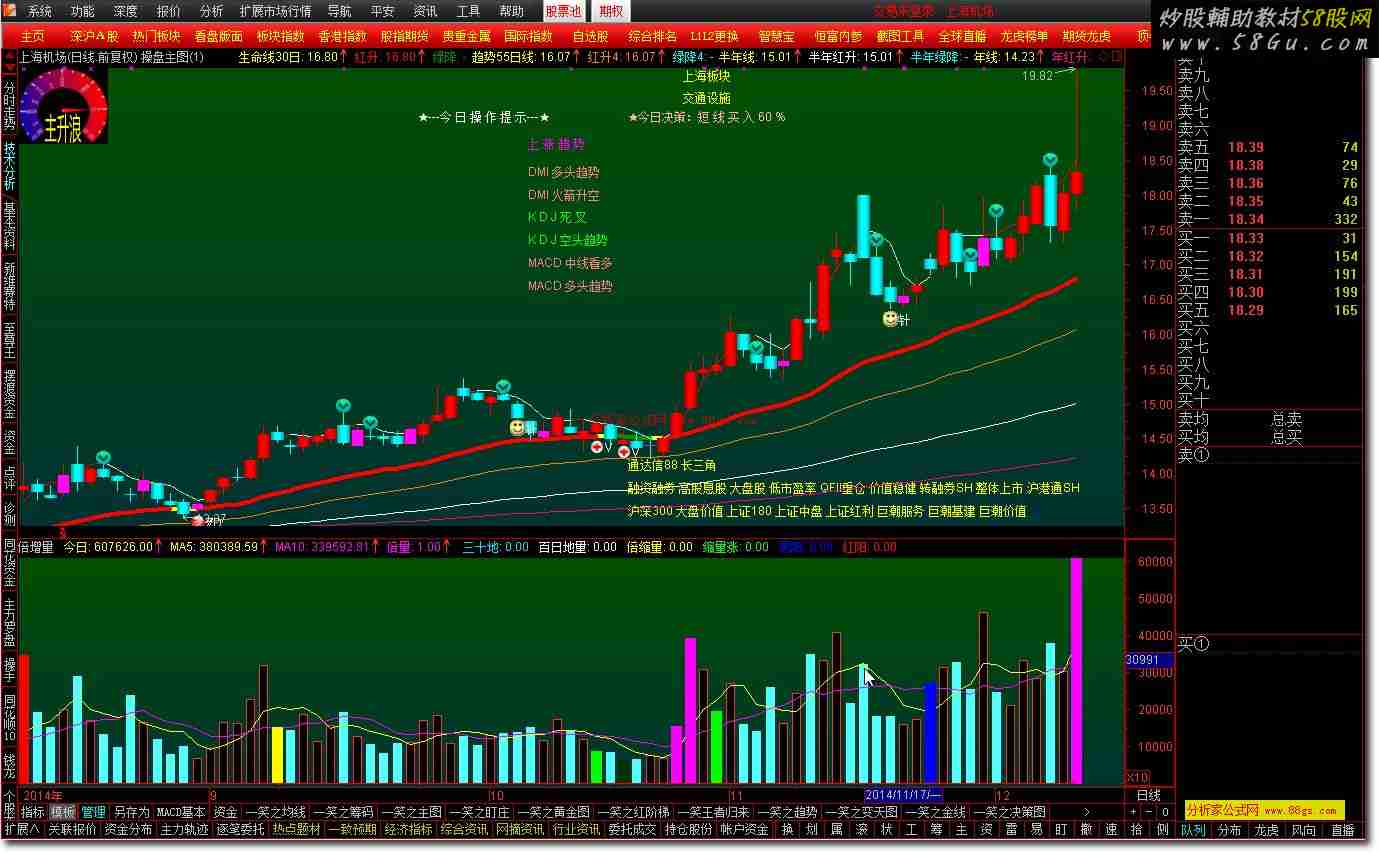The width and height of the screenshot is (1379, 853).
Task: Click the 状 icon button in bottom bar
Action: coord(886,829)
